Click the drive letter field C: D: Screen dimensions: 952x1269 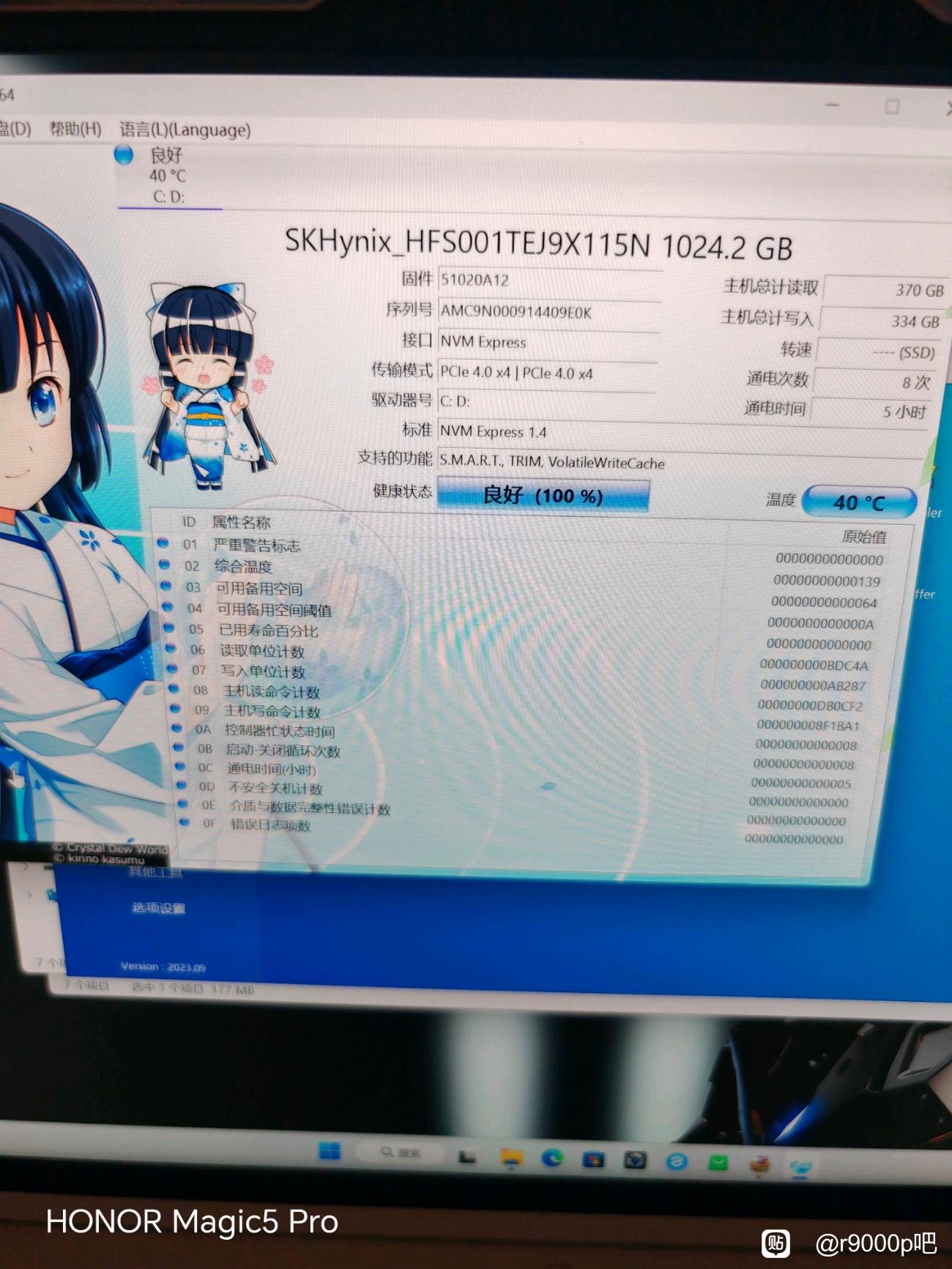tap(548, 401)
